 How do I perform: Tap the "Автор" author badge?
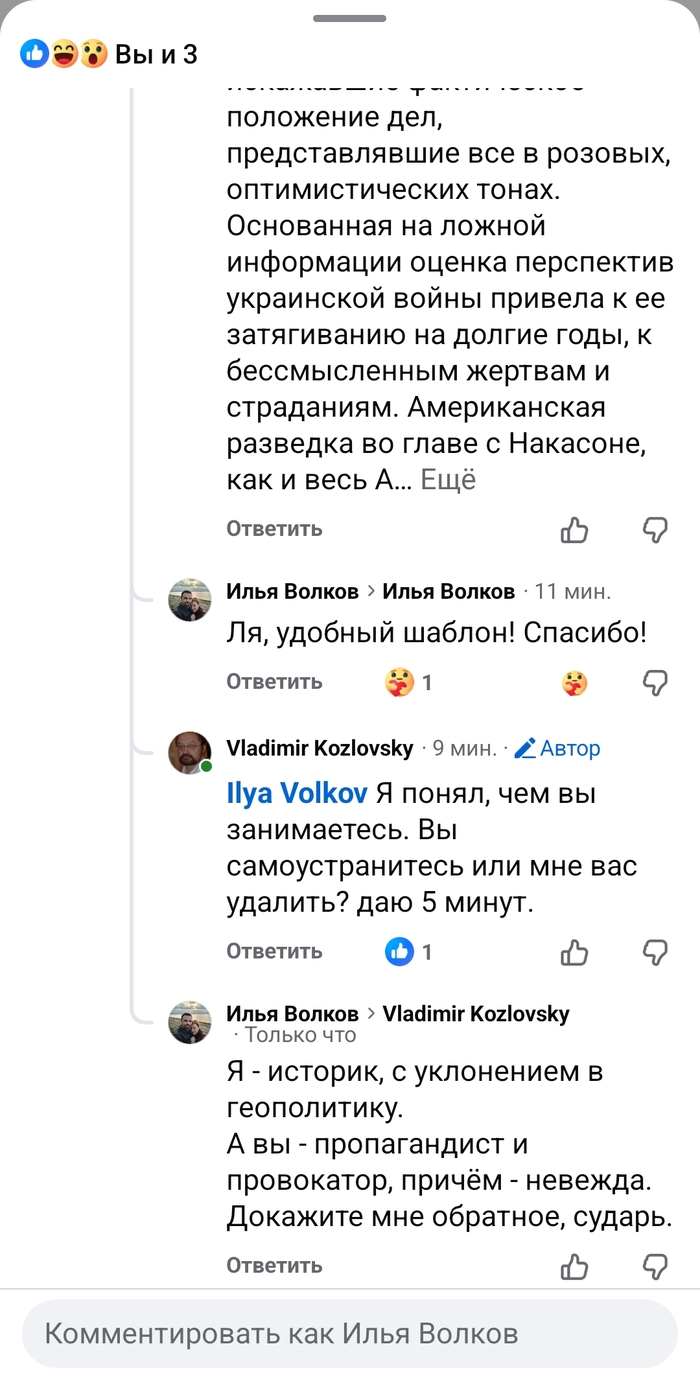(x=558, y=748)
